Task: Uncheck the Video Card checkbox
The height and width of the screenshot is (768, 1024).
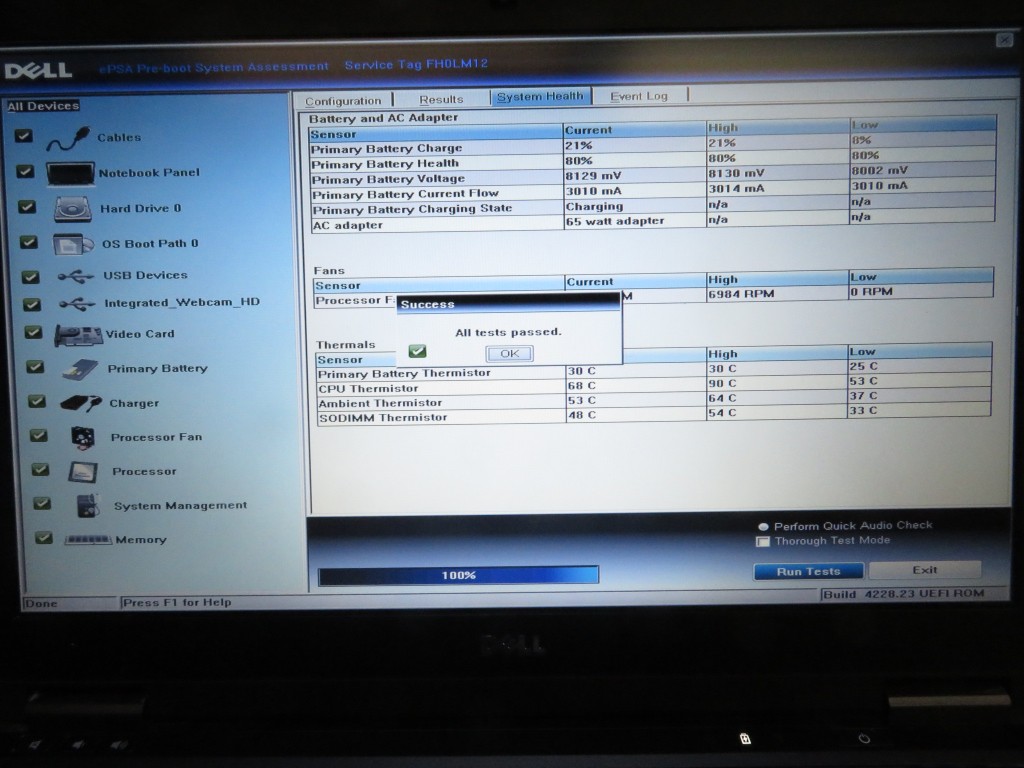Action: 33,332
